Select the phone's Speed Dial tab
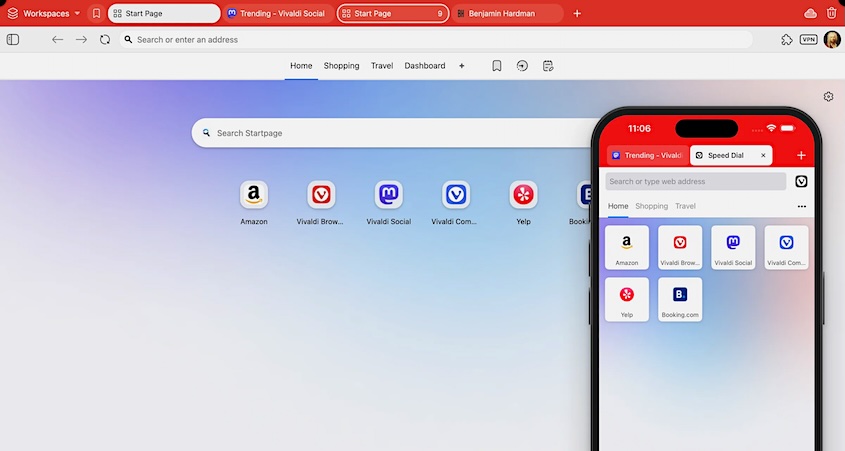This screenshot has height=451, width=845. (x=731, y=155)
